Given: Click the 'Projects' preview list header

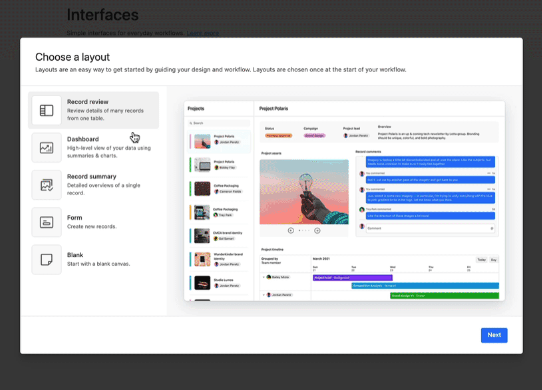Looking at the screenshot, I should point(196,109).
